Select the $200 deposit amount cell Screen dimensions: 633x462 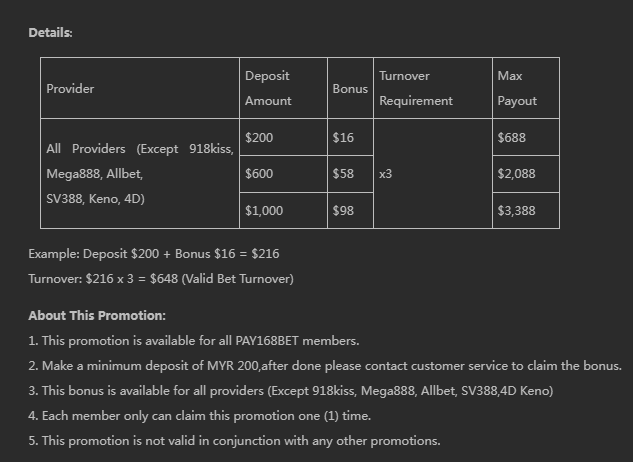(x=259, y=138)
